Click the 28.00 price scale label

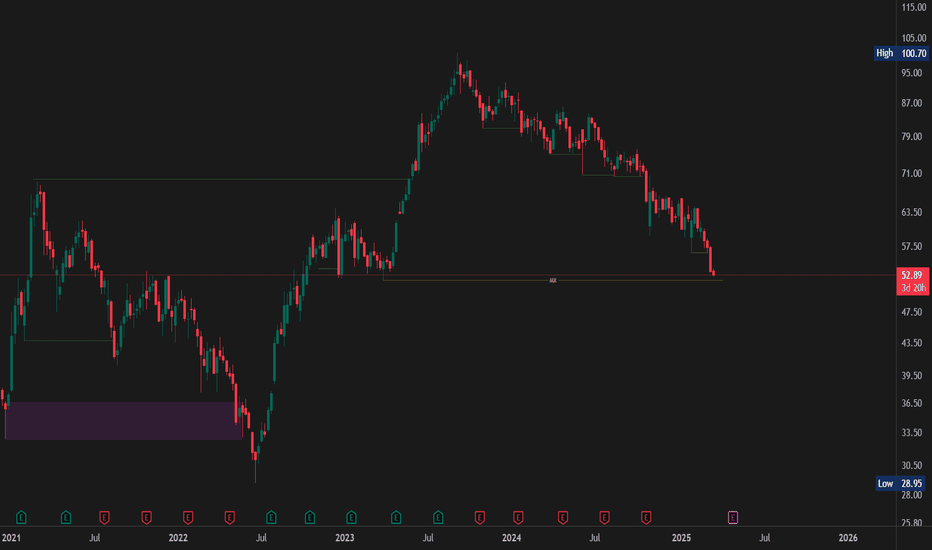tap(912, 495)
